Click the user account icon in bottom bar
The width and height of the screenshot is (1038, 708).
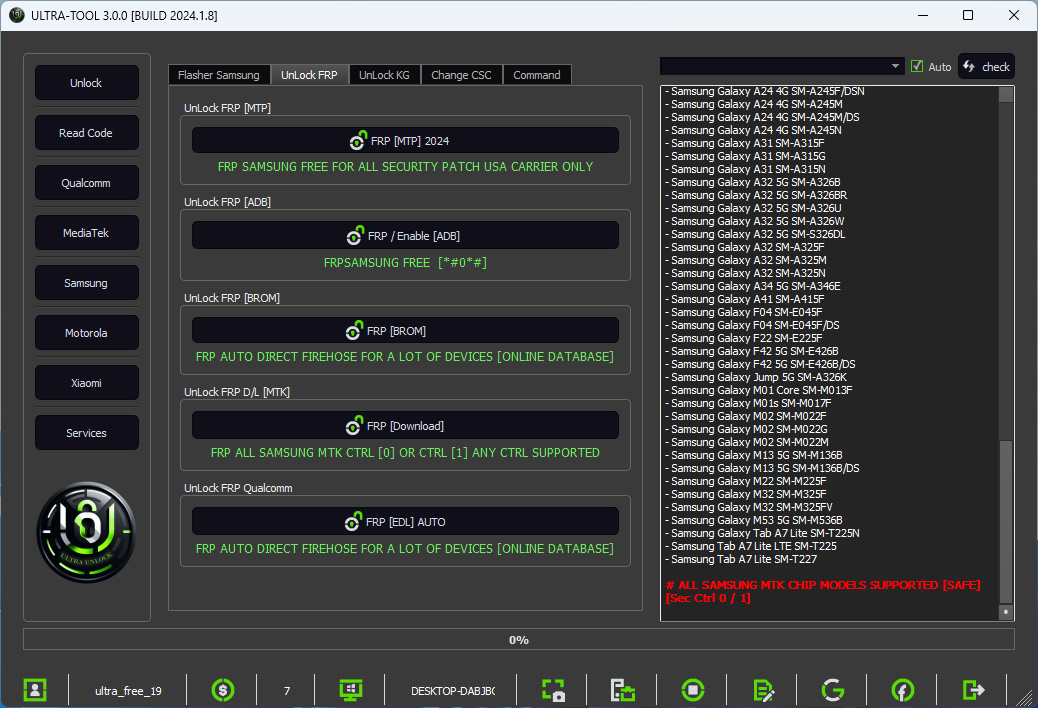(x=35, y=690)
